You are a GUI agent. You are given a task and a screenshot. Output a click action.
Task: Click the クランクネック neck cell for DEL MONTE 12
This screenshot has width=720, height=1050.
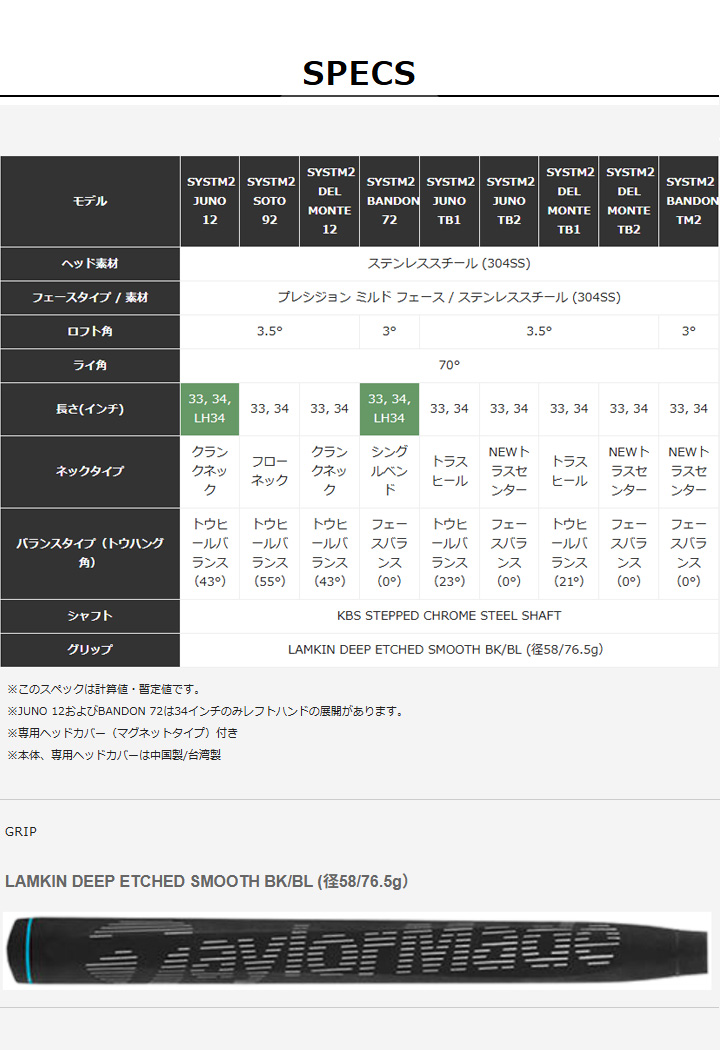(x=330, y=471)
